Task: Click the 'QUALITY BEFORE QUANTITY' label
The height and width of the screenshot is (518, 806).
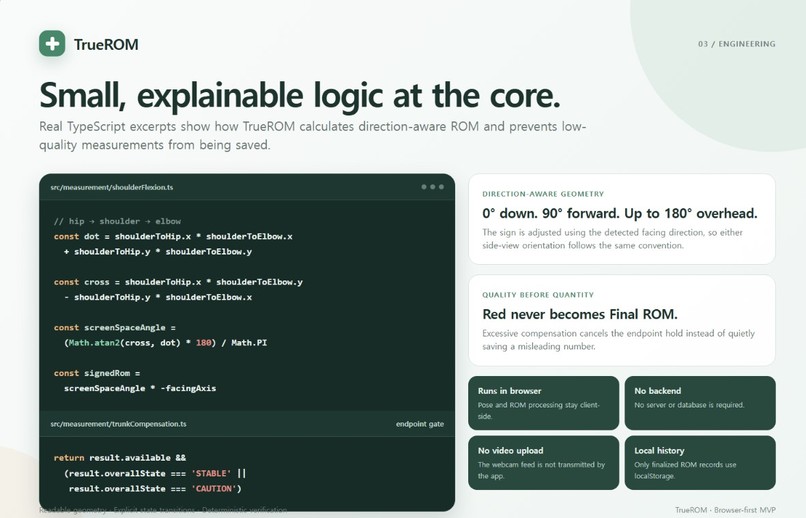Action: point(538,295)
